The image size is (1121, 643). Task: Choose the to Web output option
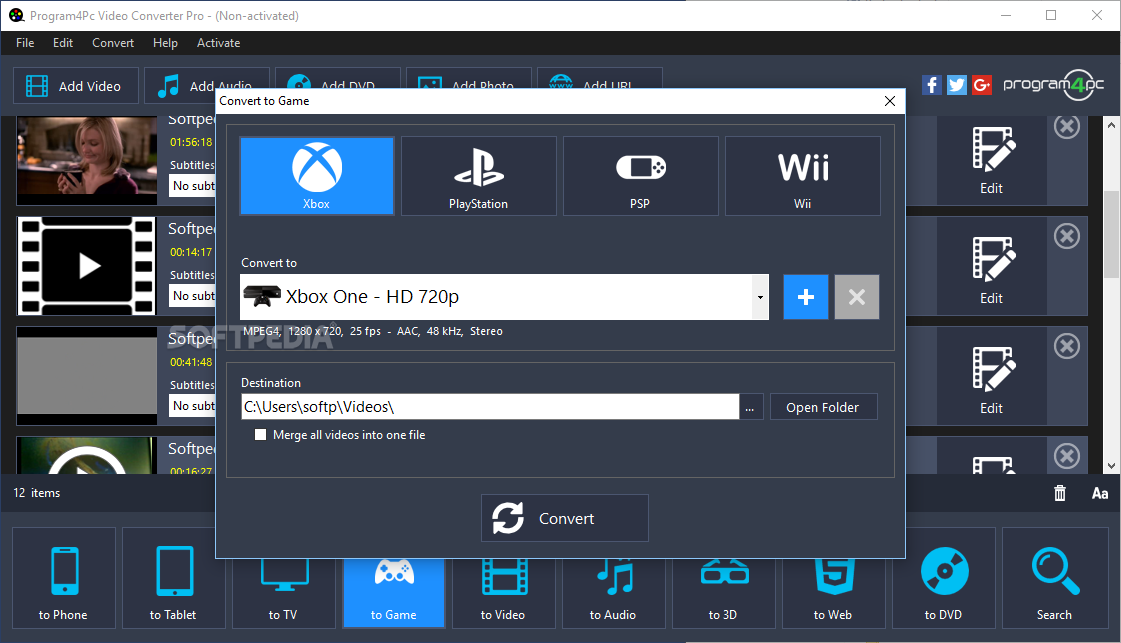click(834, 594)
